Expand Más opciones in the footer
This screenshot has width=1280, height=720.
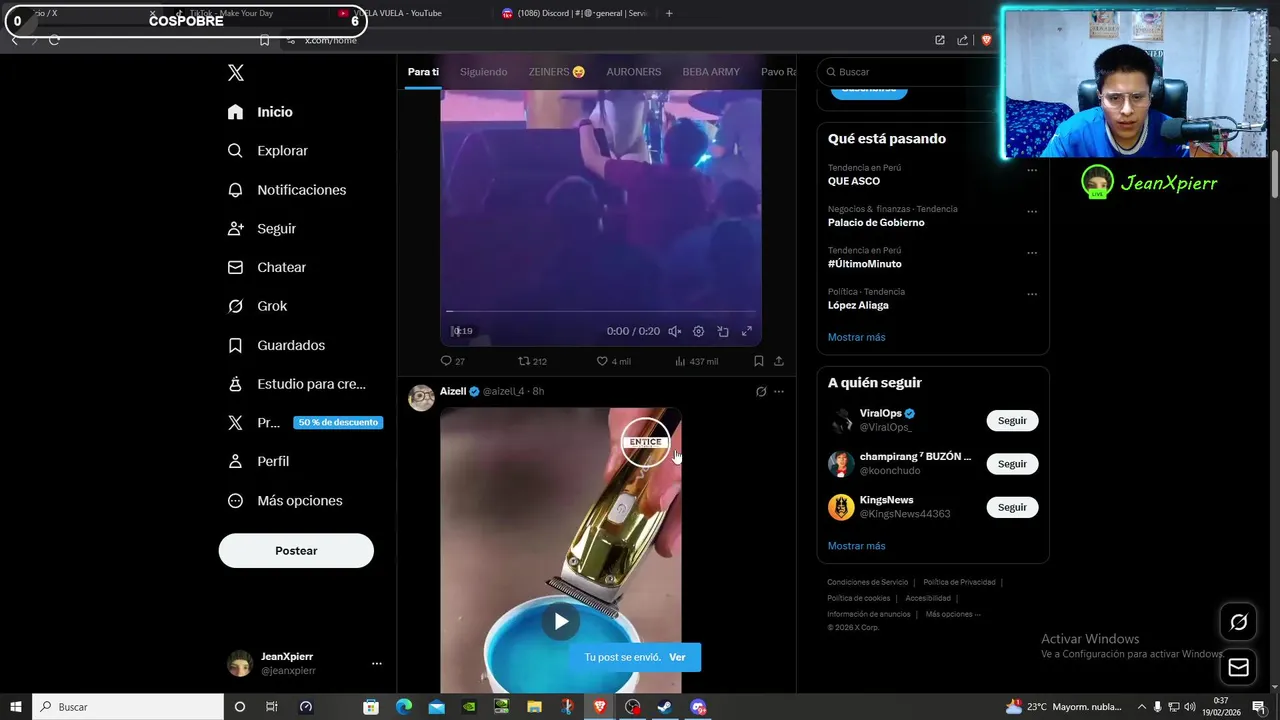point(953,614)
